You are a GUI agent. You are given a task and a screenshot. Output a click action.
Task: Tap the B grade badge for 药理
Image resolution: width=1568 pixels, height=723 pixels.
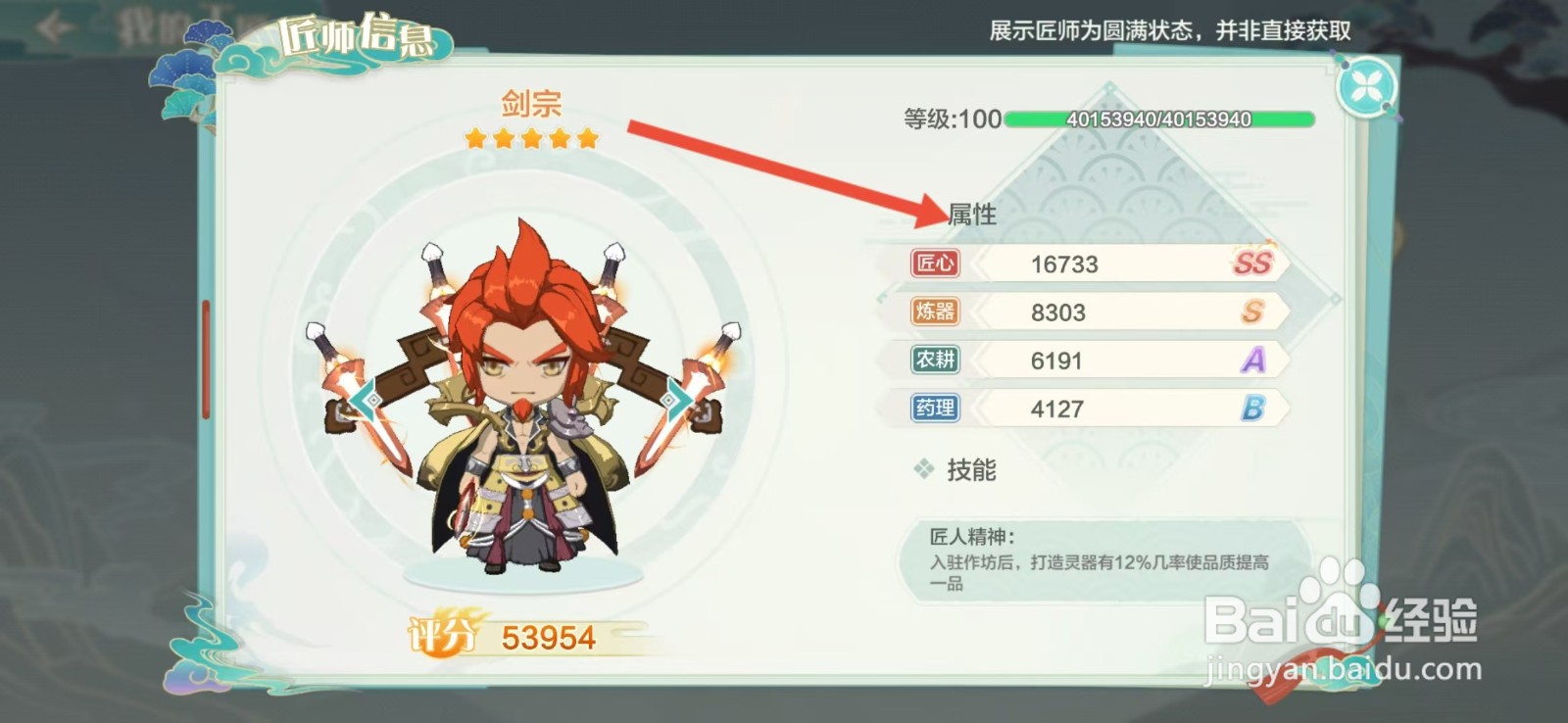coord(1253,408)
